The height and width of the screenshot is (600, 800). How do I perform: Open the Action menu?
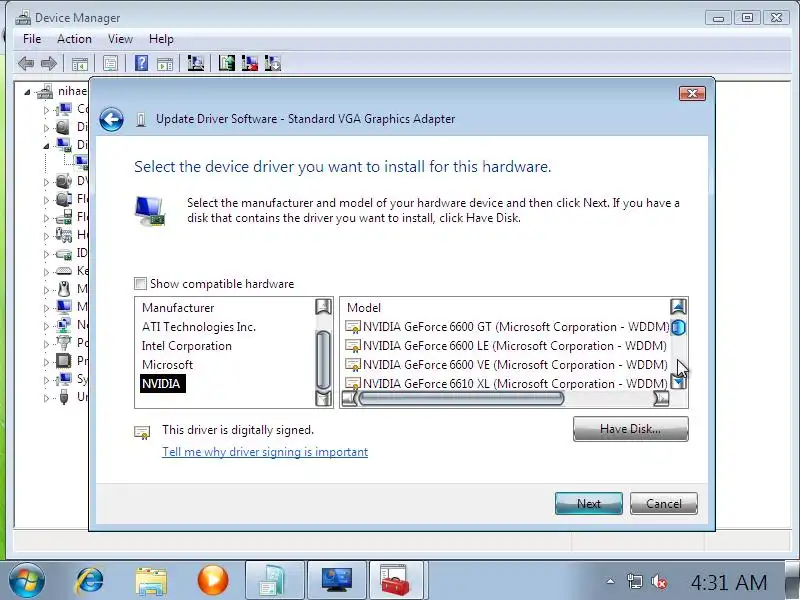(x=74, y=39)
